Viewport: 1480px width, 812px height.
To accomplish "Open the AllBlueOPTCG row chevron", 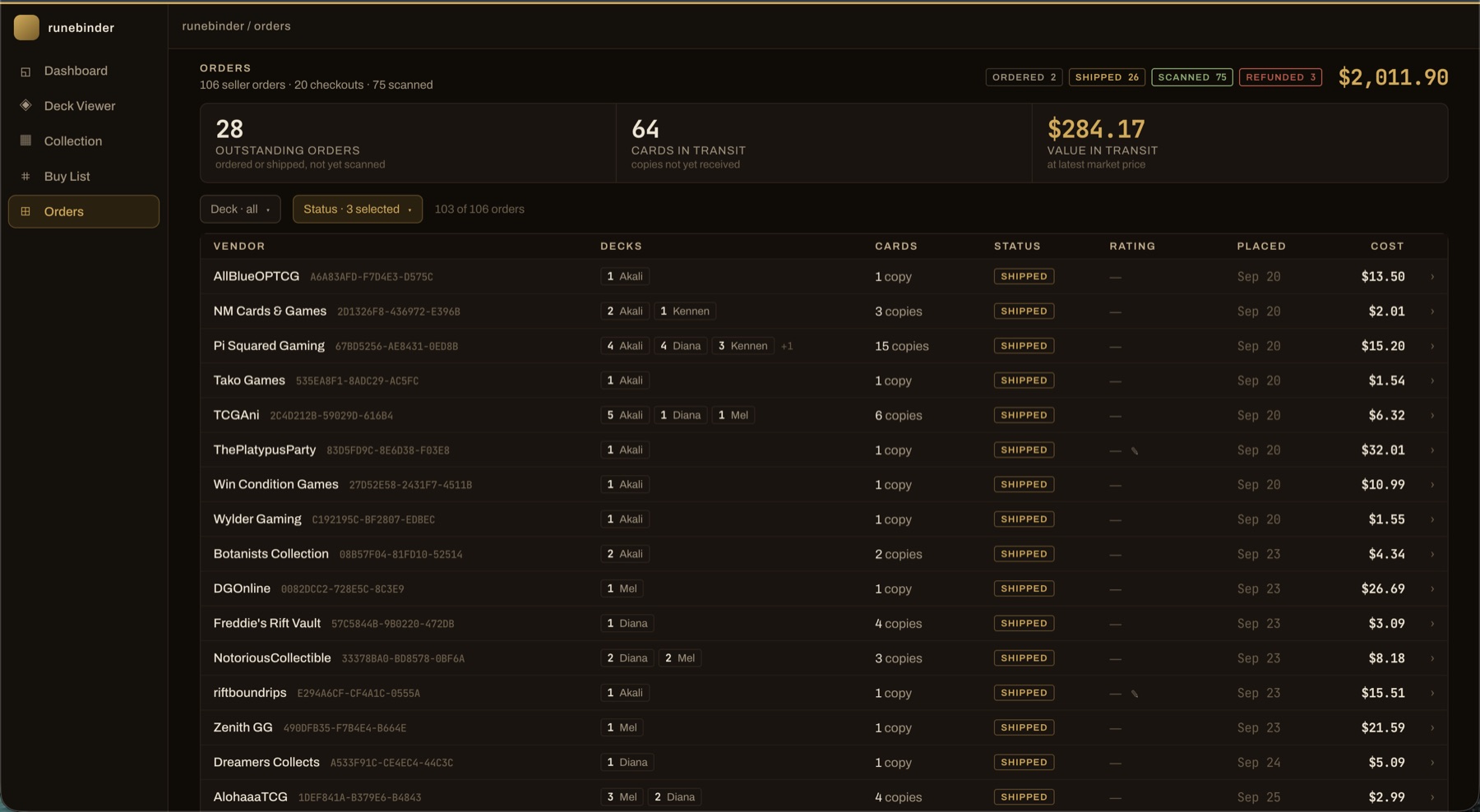I will click(x=1432, y=277).
